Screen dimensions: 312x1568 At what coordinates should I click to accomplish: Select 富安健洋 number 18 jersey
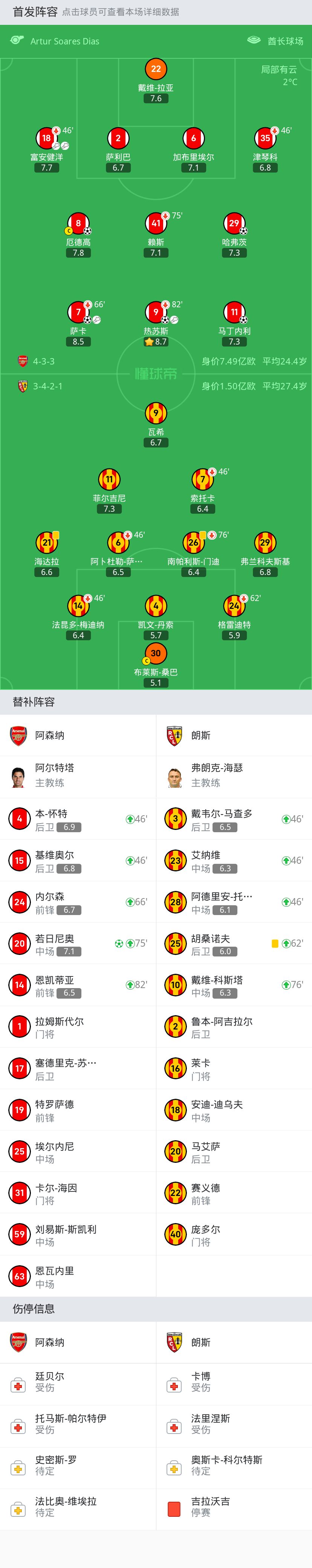(x=47, y=138)
